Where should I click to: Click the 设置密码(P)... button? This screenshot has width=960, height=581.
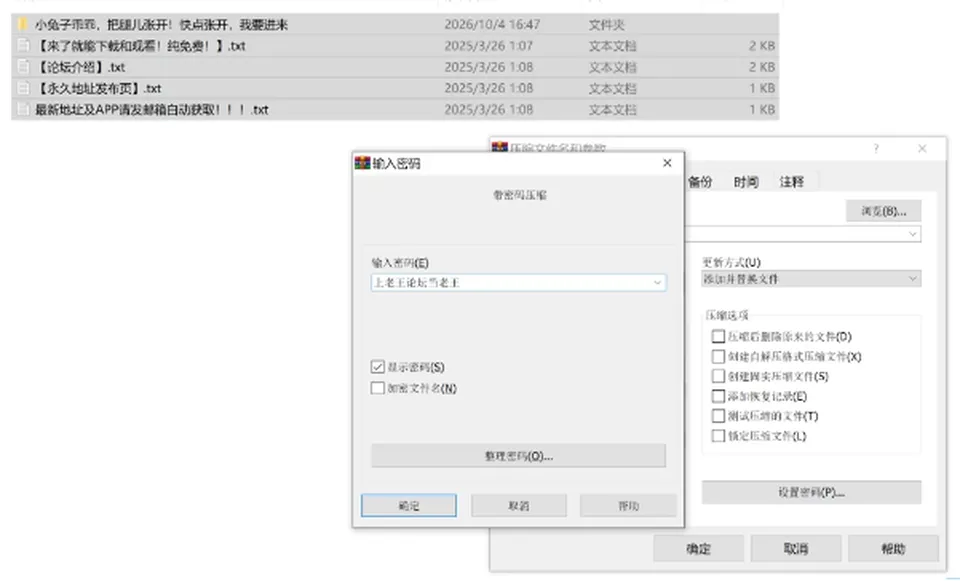pyautogui.click(x=811, y=492)
